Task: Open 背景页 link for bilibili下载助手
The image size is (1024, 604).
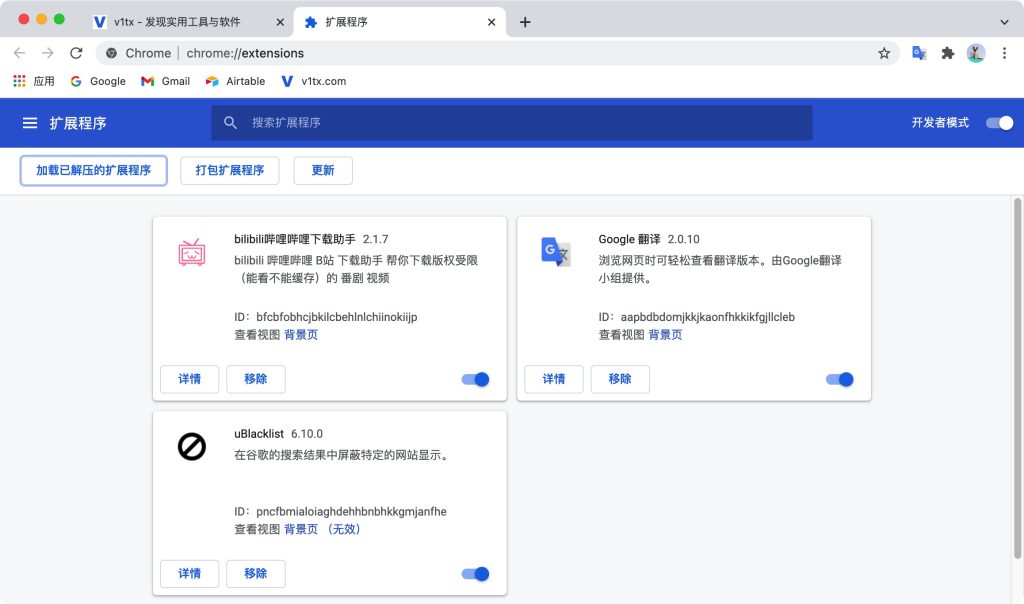Action: click(x=301, y=335)
